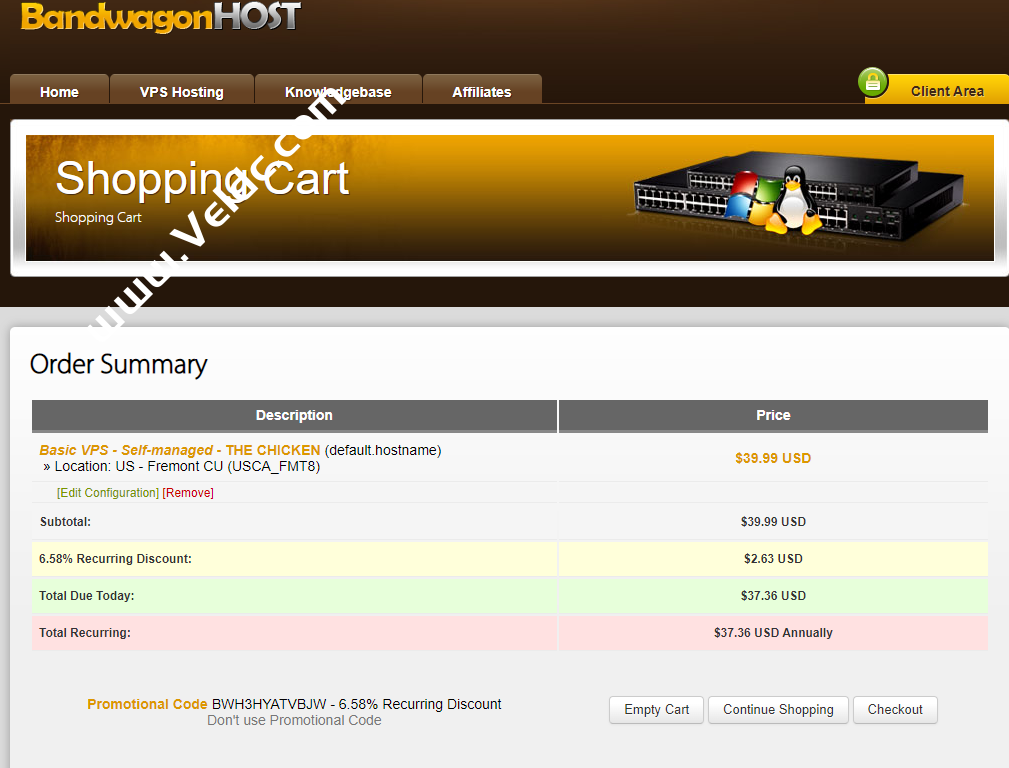Go to the VPS Hosting tab
Screen dimensions: 1009x768
point(181,91)
